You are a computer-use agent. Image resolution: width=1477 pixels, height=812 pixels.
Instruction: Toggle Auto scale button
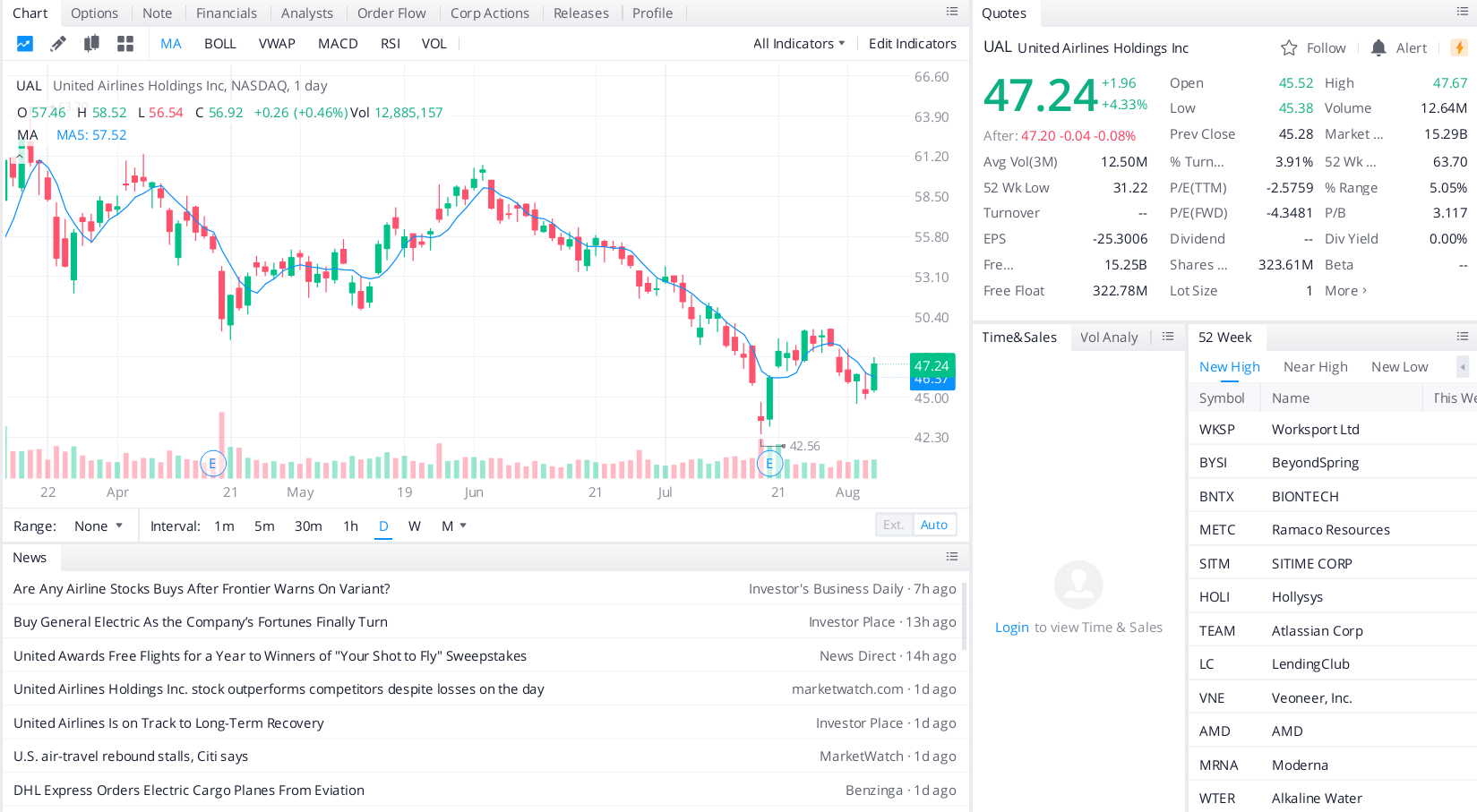[934, 525]
